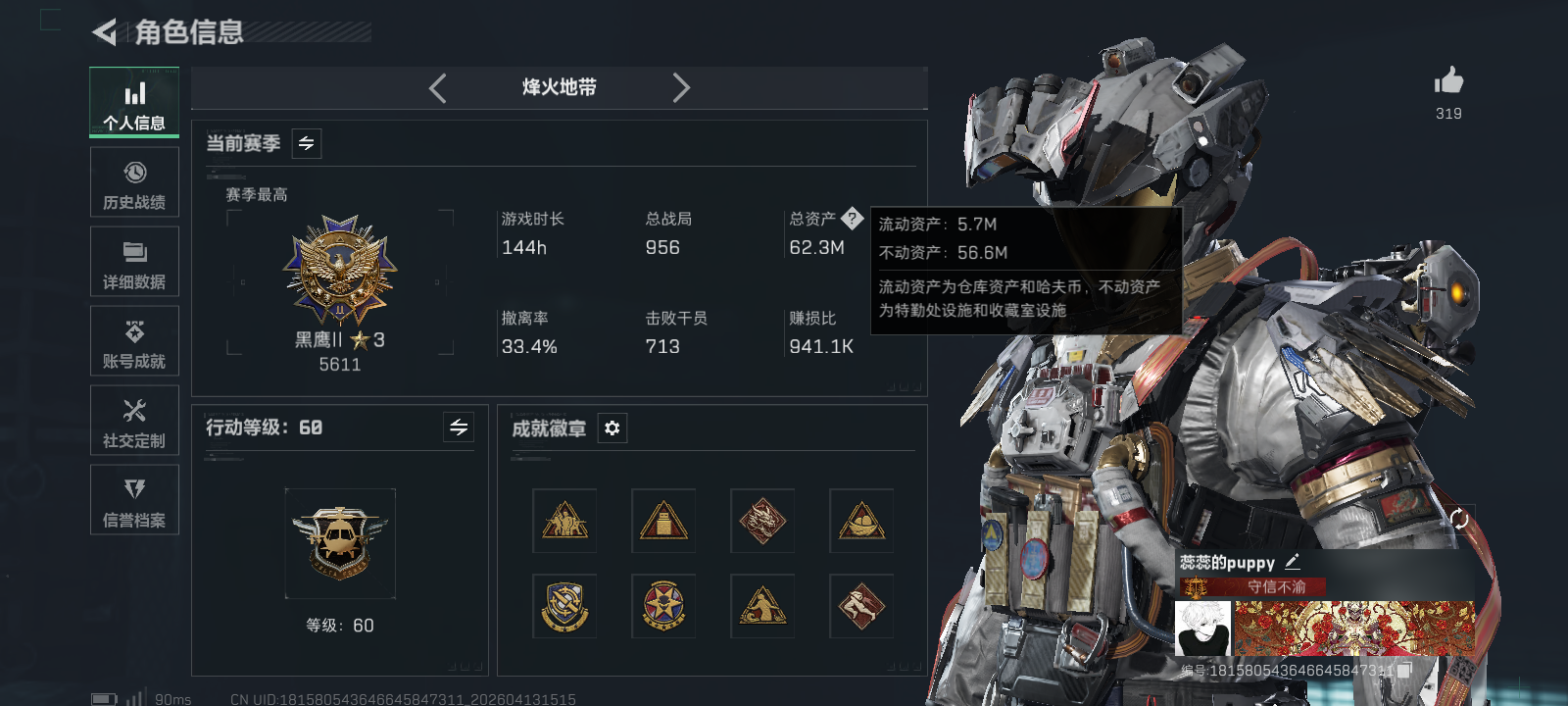Image resolution: width=1568 pixels, height=706 pixels.
Task: Toggle the swap icon beside 行动等级
Action: tap(459, 428)
